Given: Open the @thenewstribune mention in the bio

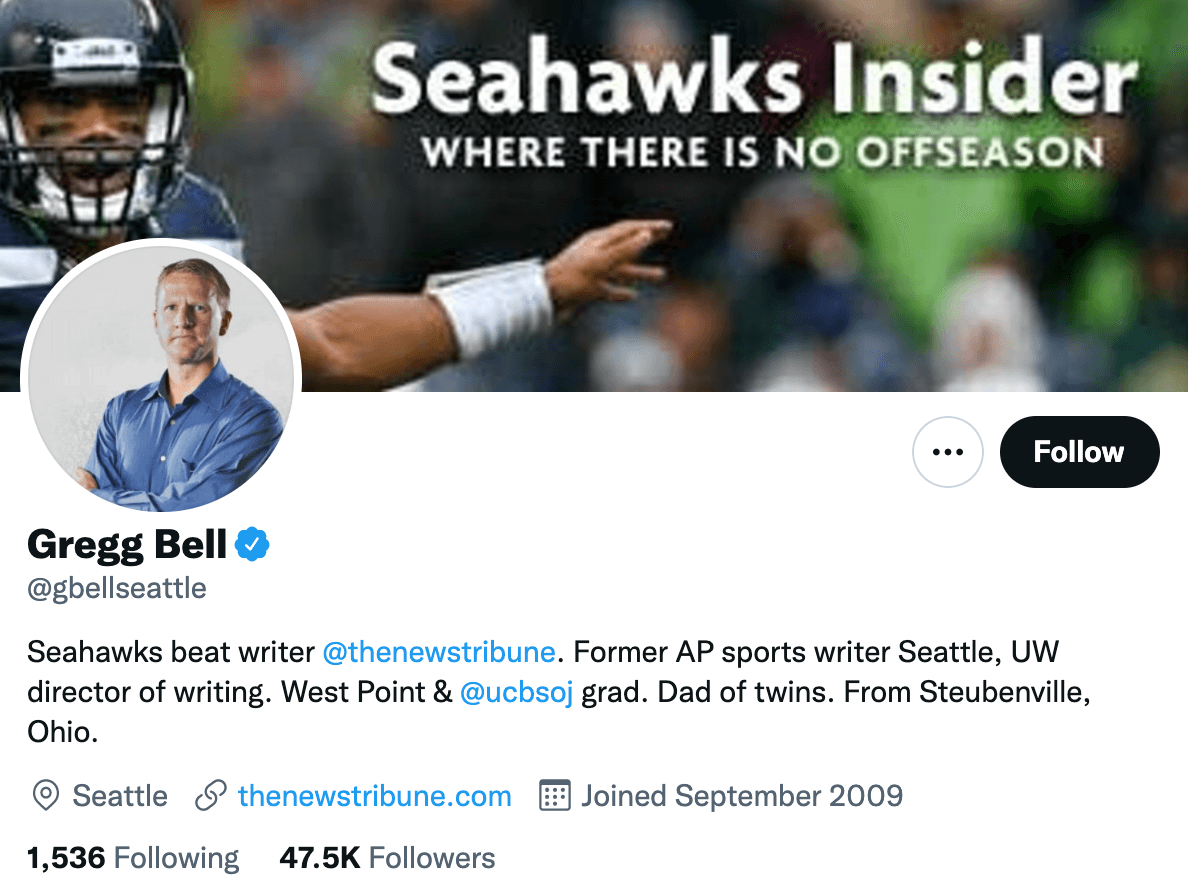Looking at the screenshot, I should 440,651.
